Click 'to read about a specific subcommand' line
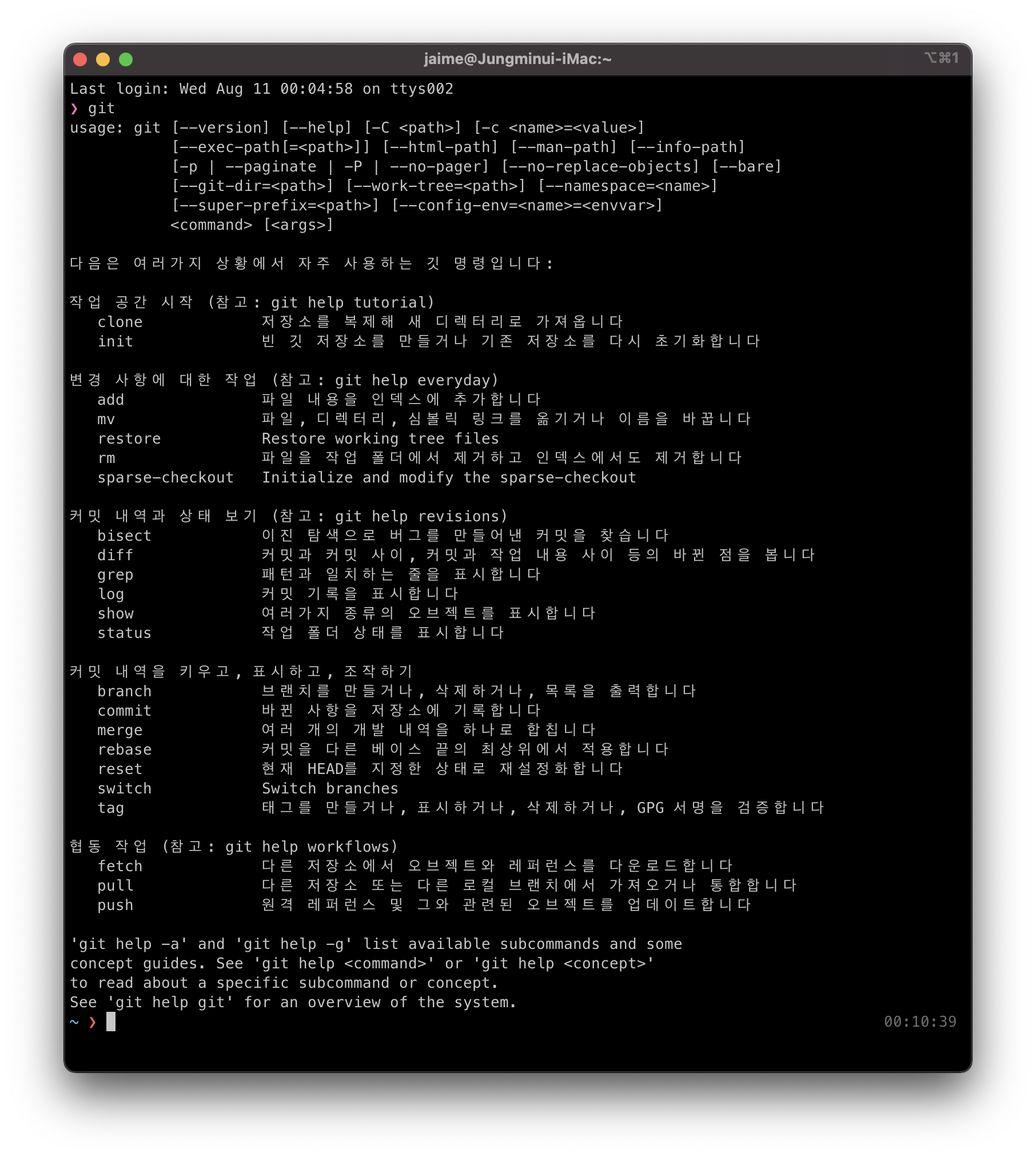This screenshot has height=1157, width=1036. pyautogui.click(x=284, y=983)
